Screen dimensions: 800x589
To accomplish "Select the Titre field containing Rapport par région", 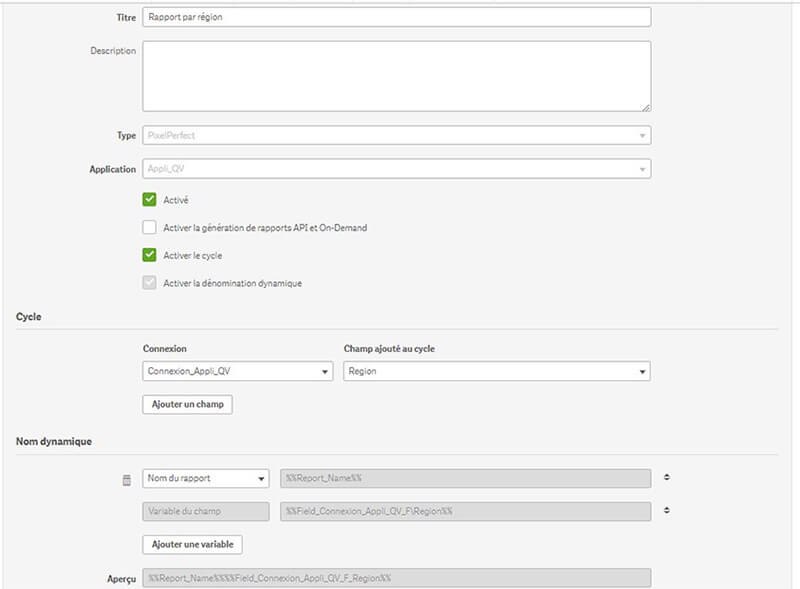I will coord(400,18).
